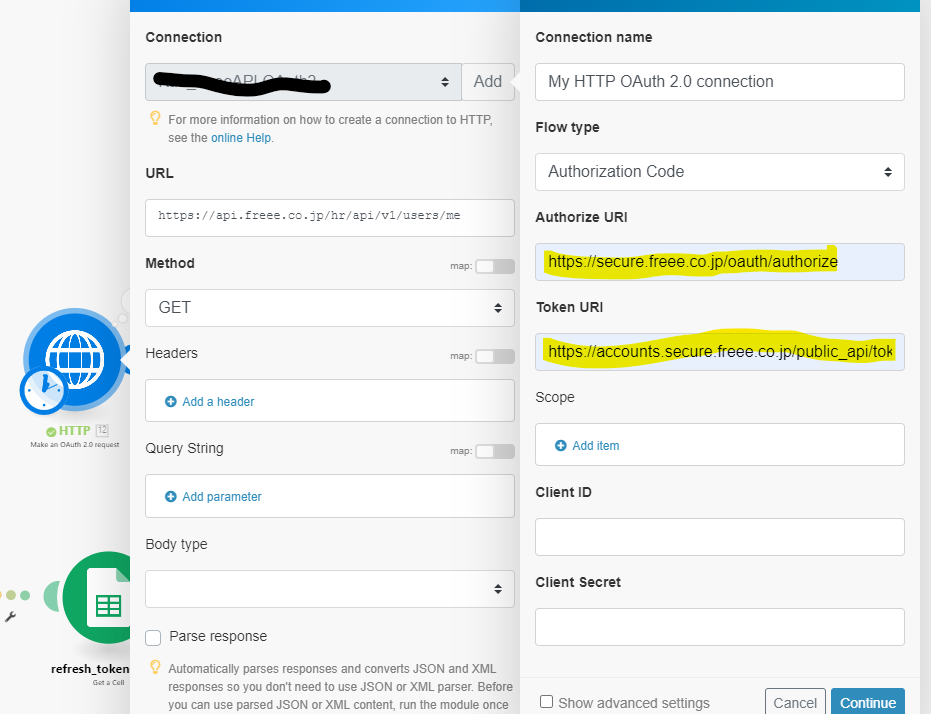Click lightbulb hint icon under Connection
The width and height of the screenshot is (931, 714).
point(155,118)
